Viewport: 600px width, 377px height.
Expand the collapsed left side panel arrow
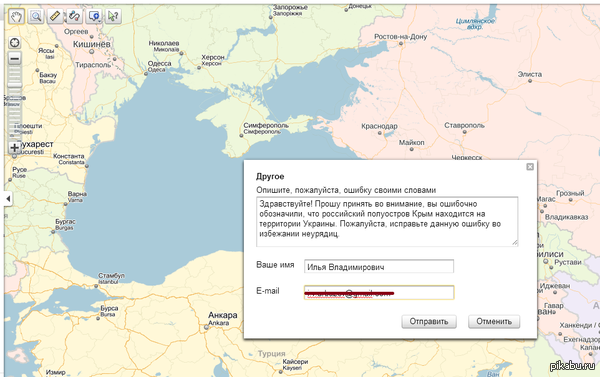coord(8,198)
